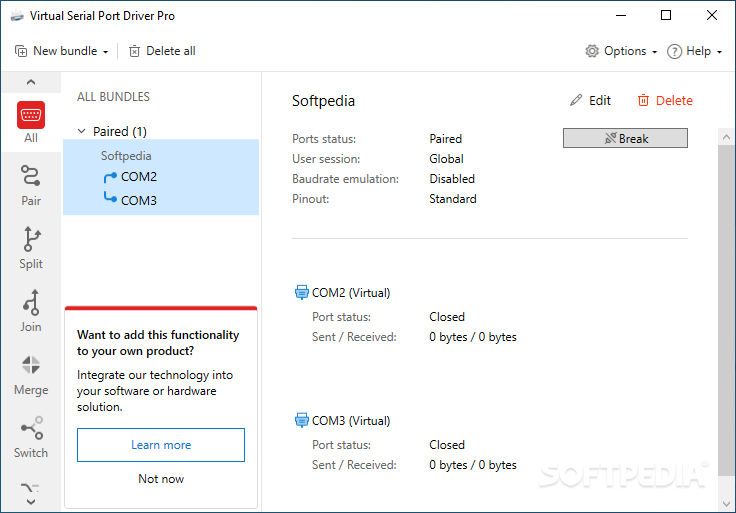Open the Merge mode in the sidebar
The width and height of the screenshot is (736, 513).
click(x=31, y=375)
